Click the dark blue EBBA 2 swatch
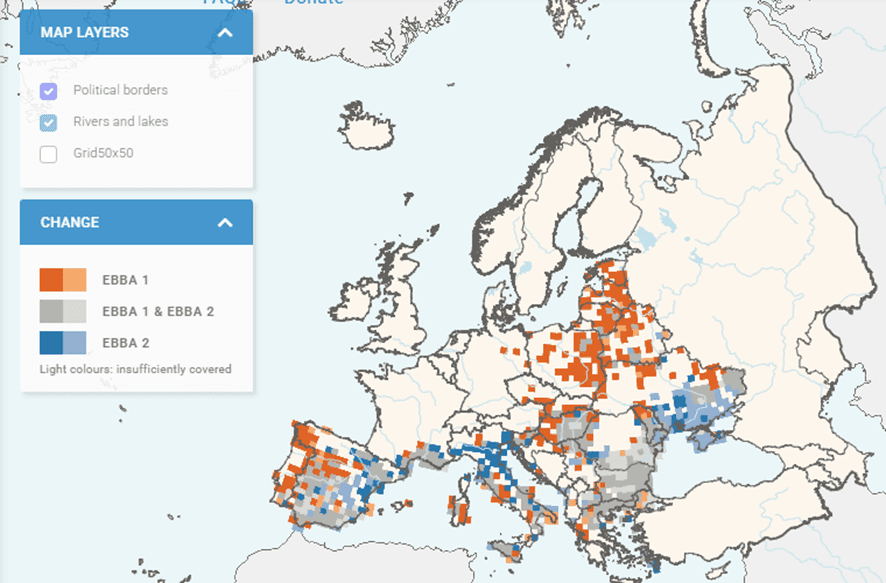 51,343
